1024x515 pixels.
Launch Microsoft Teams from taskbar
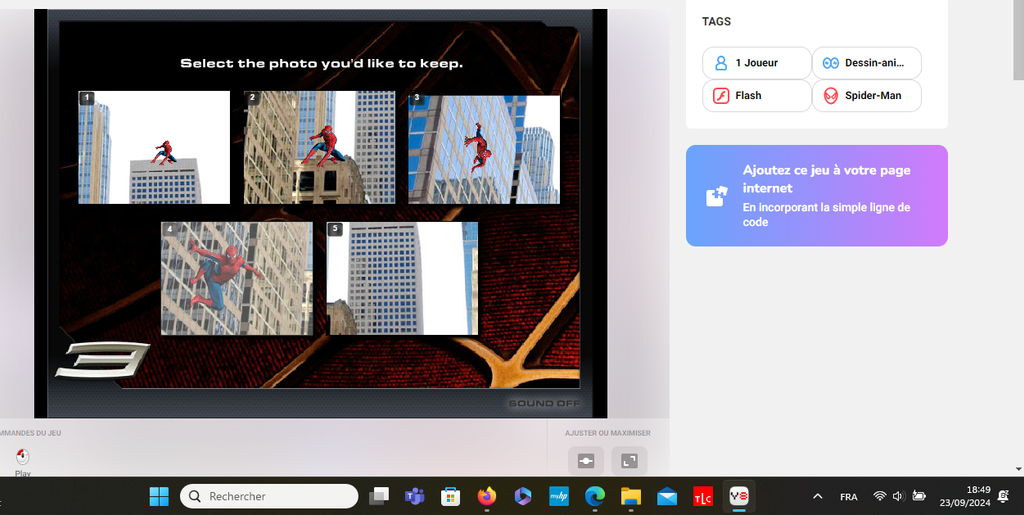pyautogui.click(x=415, y=496)
